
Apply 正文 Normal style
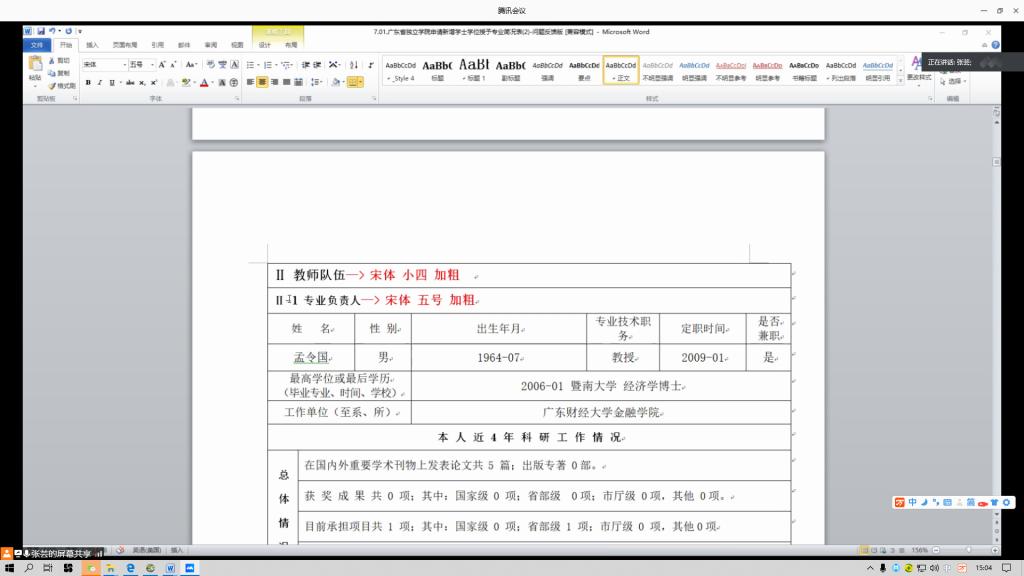[620, 70]
